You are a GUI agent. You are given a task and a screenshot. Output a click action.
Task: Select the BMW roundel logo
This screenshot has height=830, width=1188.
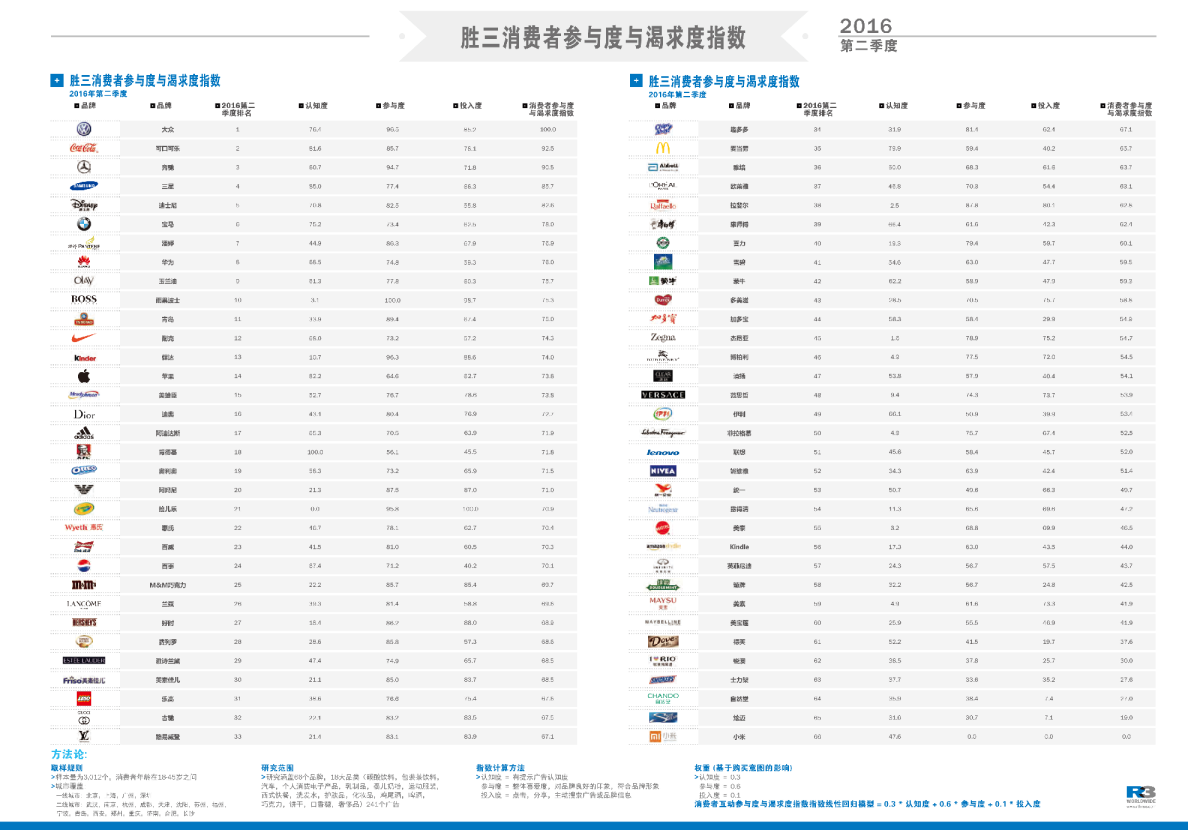pos(84,224)
